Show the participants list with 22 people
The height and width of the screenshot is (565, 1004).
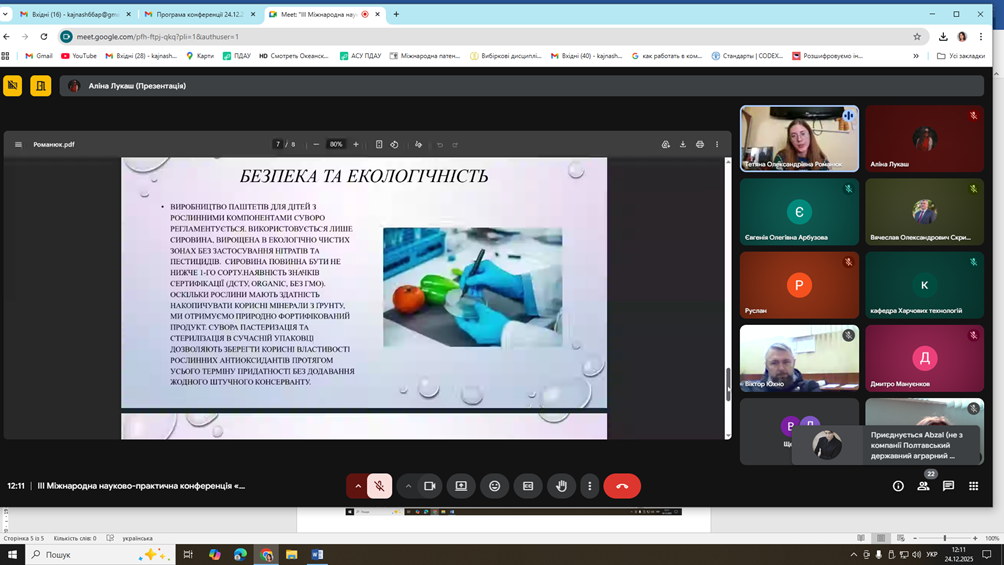click(x=923, y=486)
